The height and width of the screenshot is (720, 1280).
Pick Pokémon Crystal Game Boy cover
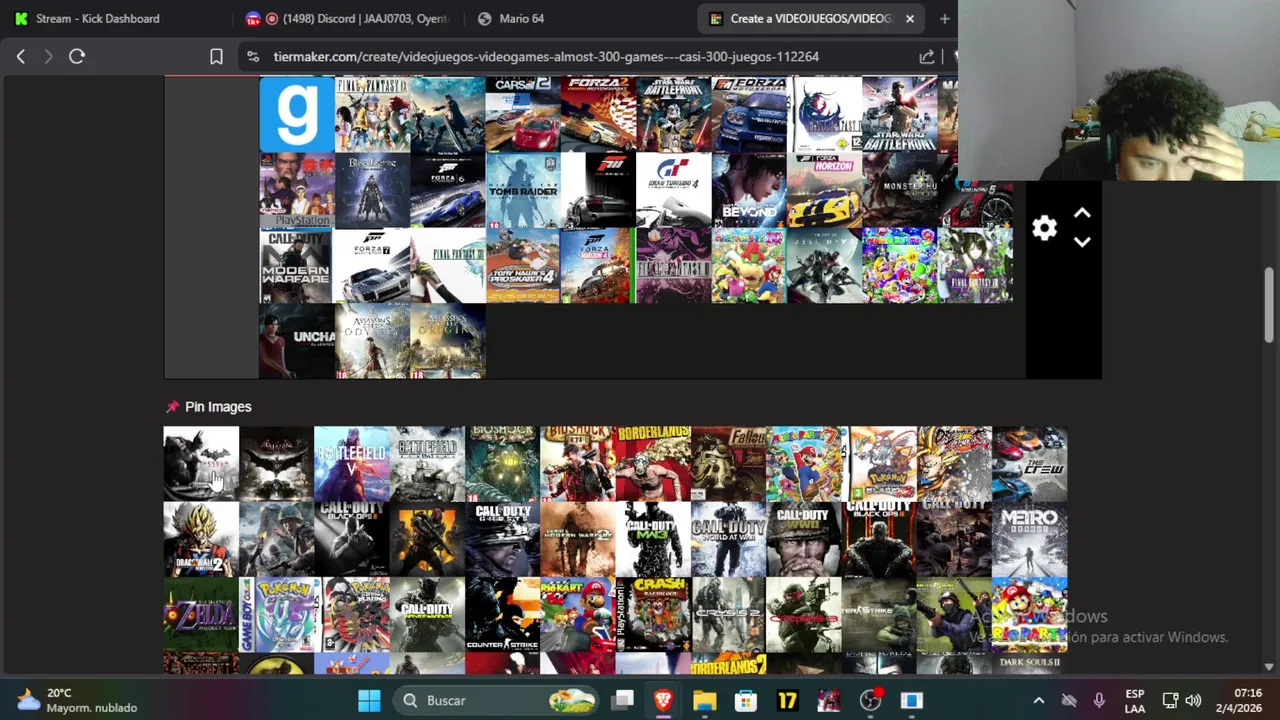276,615
